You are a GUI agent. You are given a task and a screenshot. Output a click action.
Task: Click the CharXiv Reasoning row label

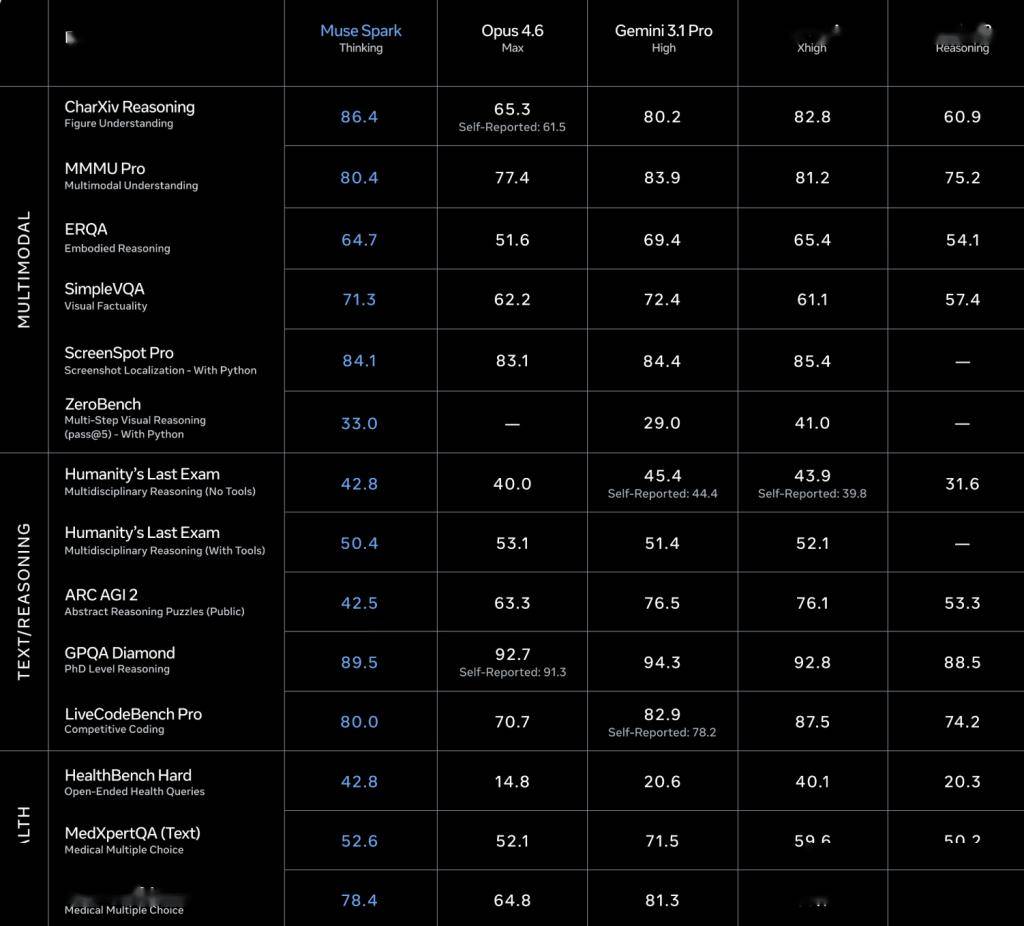129,107
